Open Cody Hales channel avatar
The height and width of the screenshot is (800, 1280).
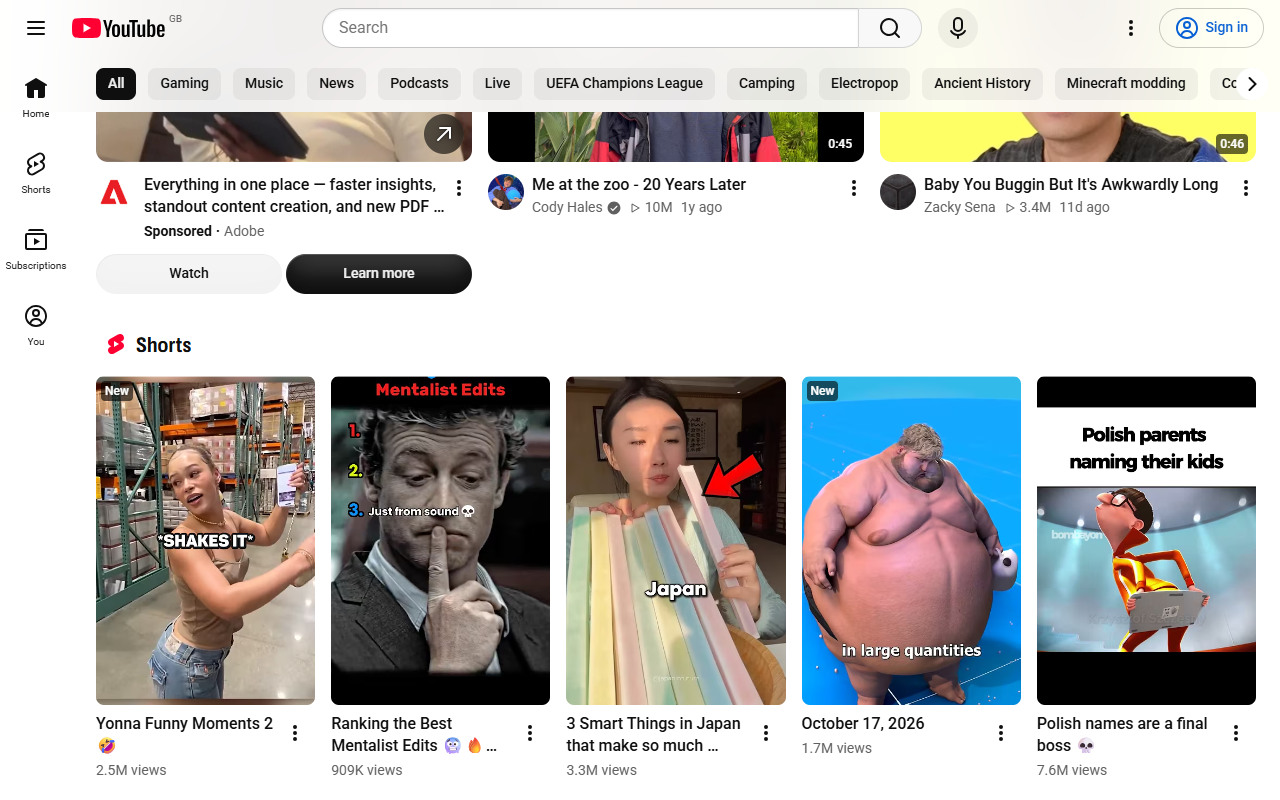506,192
